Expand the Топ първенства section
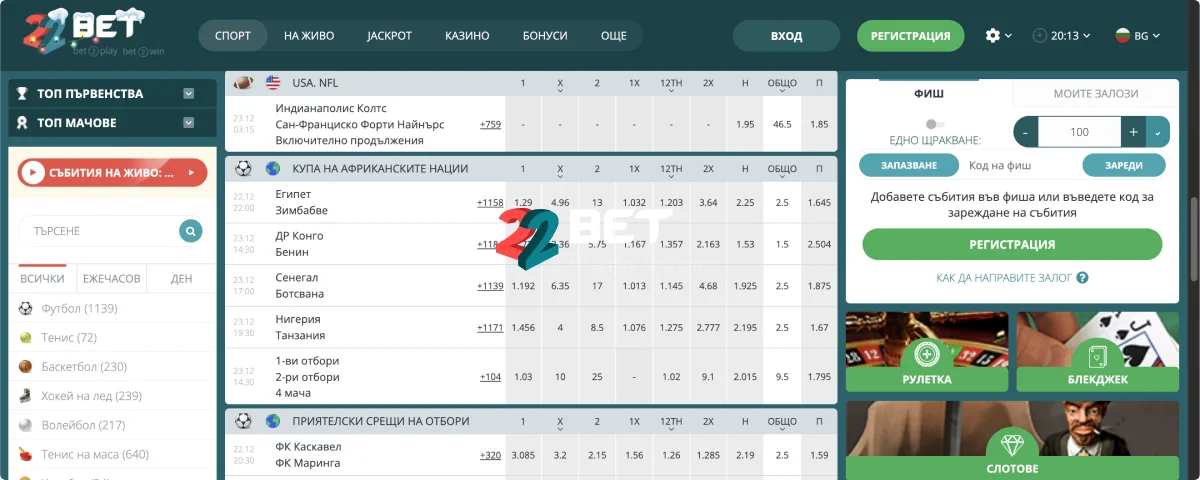1200x480 pixels. (x=189, y=93)
